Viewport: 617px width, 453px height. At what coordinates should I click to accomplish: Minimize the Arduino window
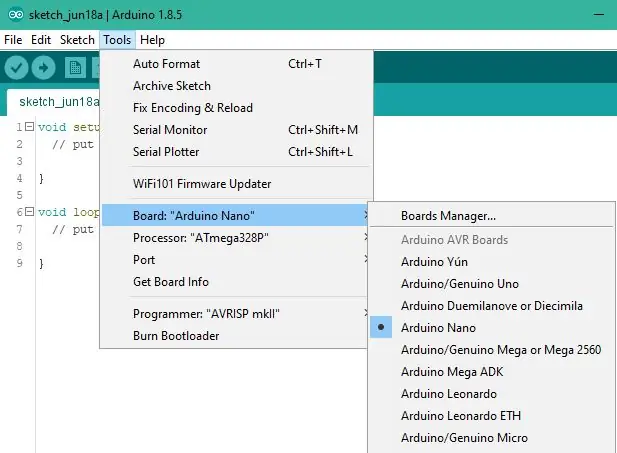[x=599, y=15]
